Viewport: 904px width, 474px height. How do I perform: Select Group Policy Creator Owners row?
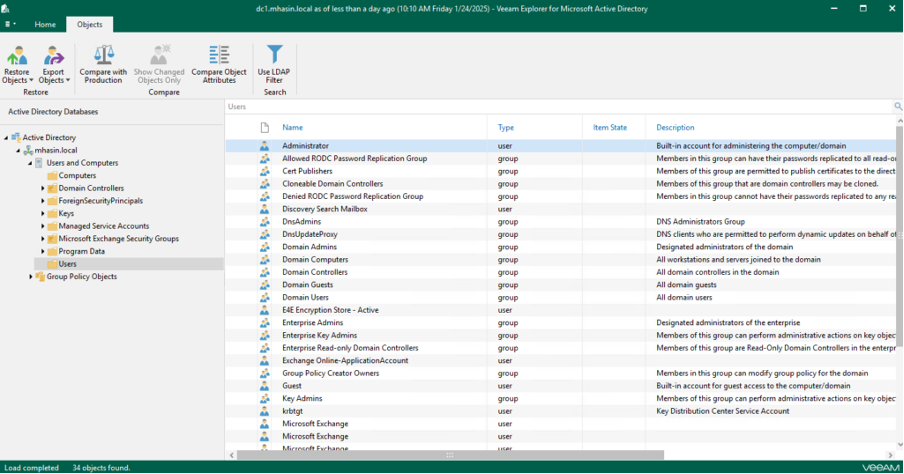point(560,373)
